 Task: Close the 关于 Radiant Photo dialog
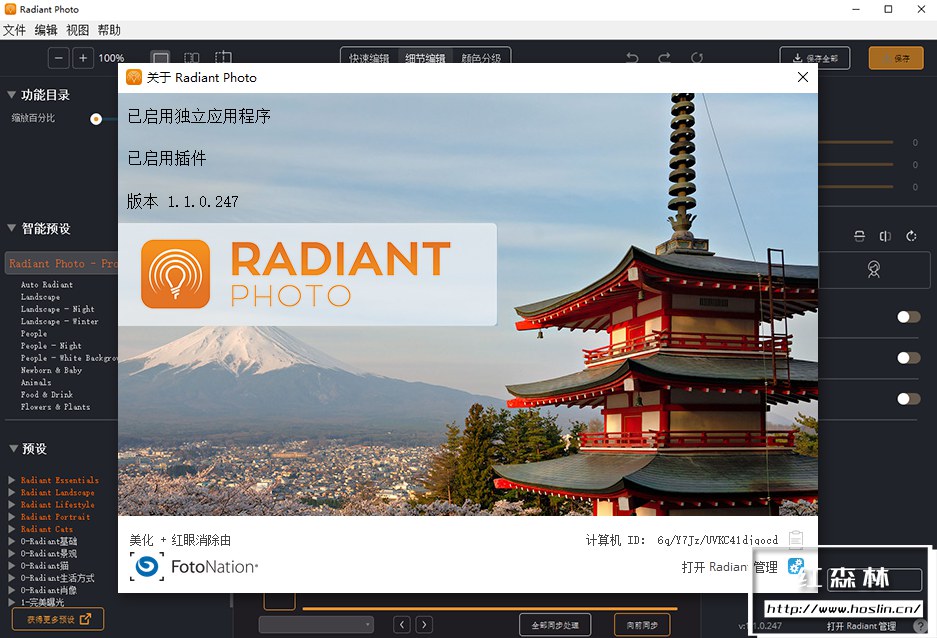pyautogui.click(x=803, y=77)
